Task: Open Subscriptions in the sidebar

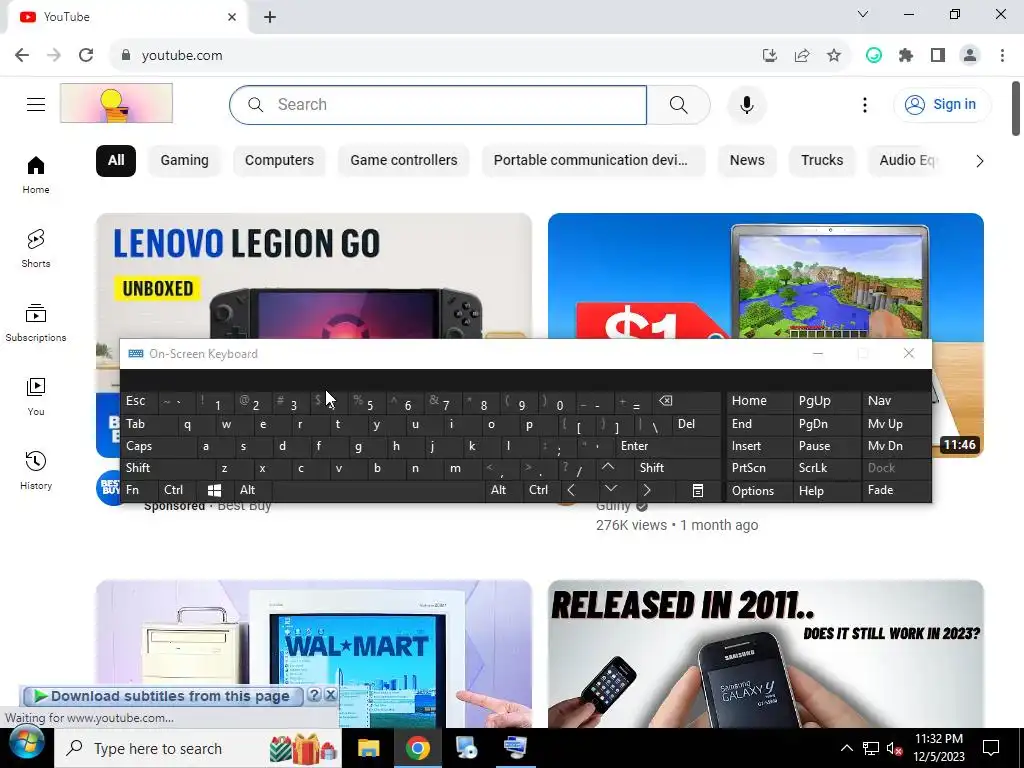Action: (x=36, y=323)
